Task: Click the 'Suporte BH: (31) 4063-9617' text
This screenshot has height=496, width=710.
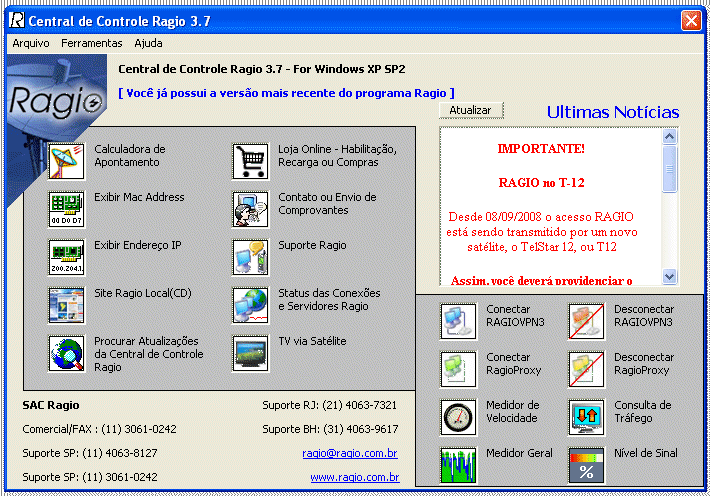Action: coord(331,429)
